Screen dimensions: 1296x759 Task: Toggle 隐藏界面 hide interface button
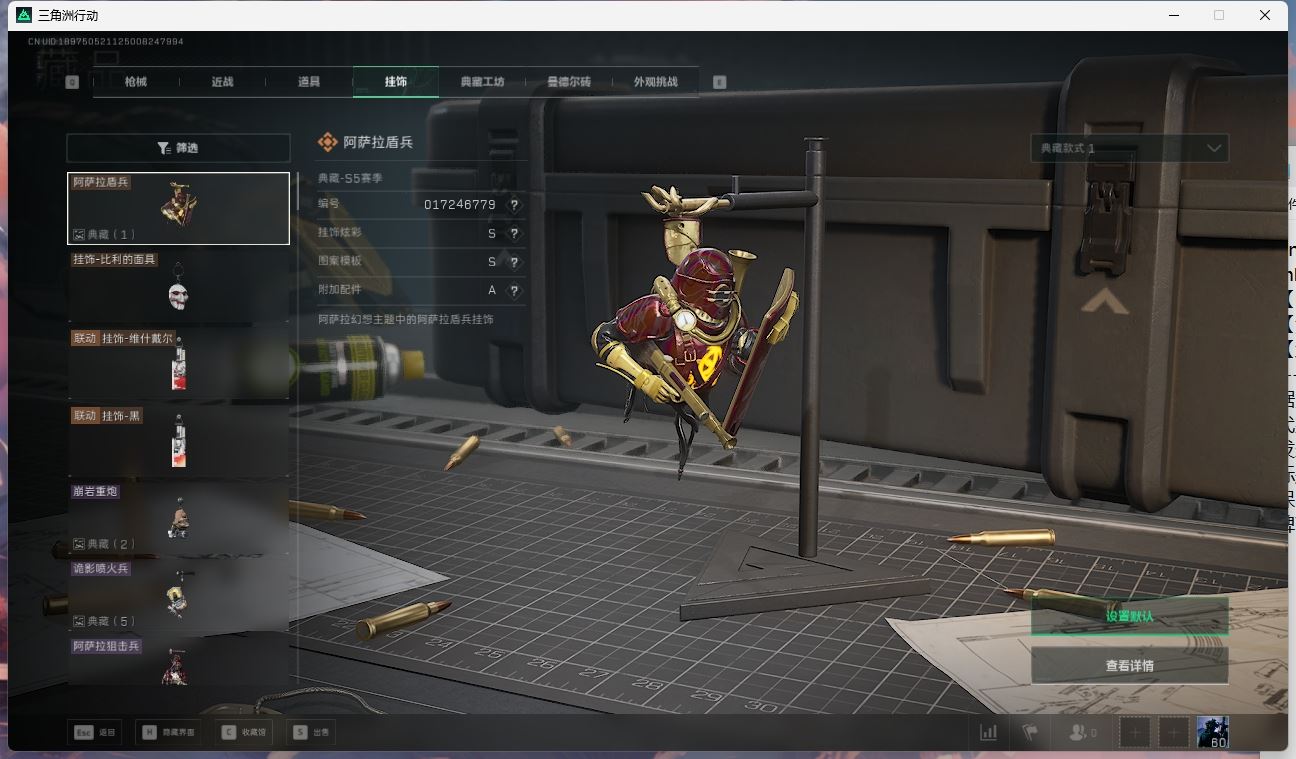(169, 732)
